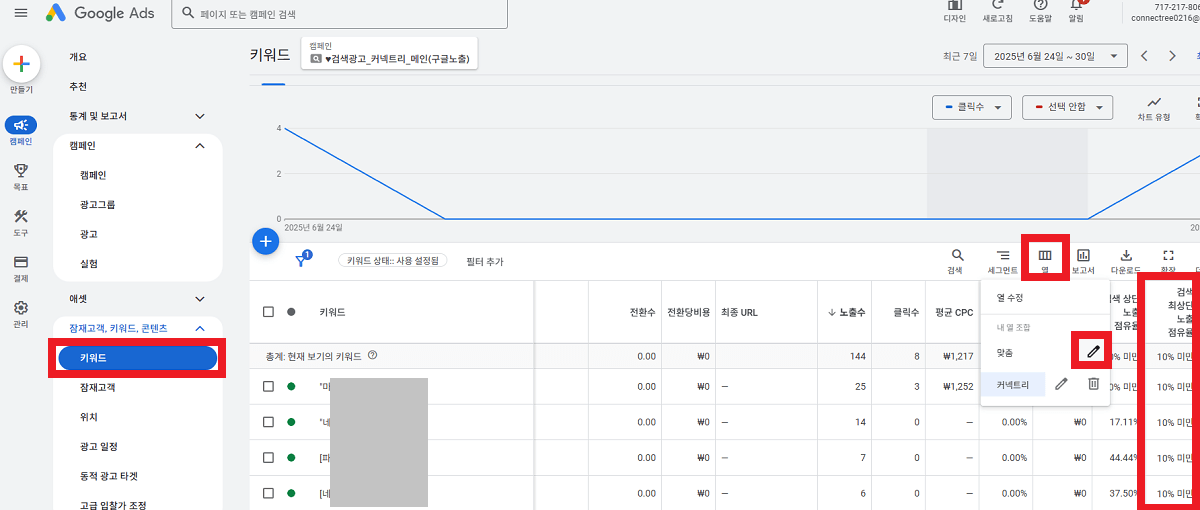Open the 도구 wrench sidebar icon
1200x510 pixels.
(21, 216)
